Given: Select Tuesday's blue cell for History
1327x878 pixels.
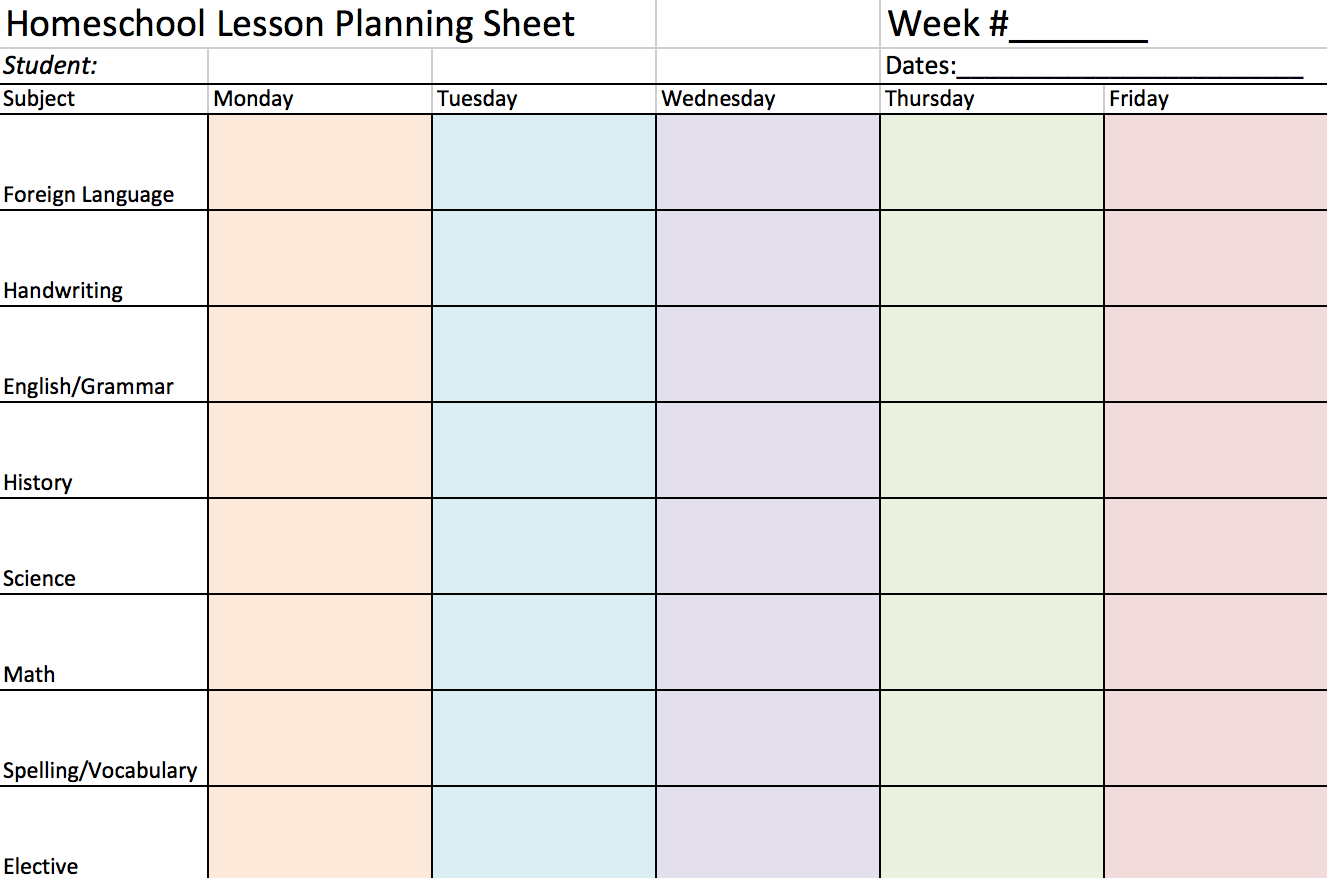Looking at the screenshot, I should (544, 450).
